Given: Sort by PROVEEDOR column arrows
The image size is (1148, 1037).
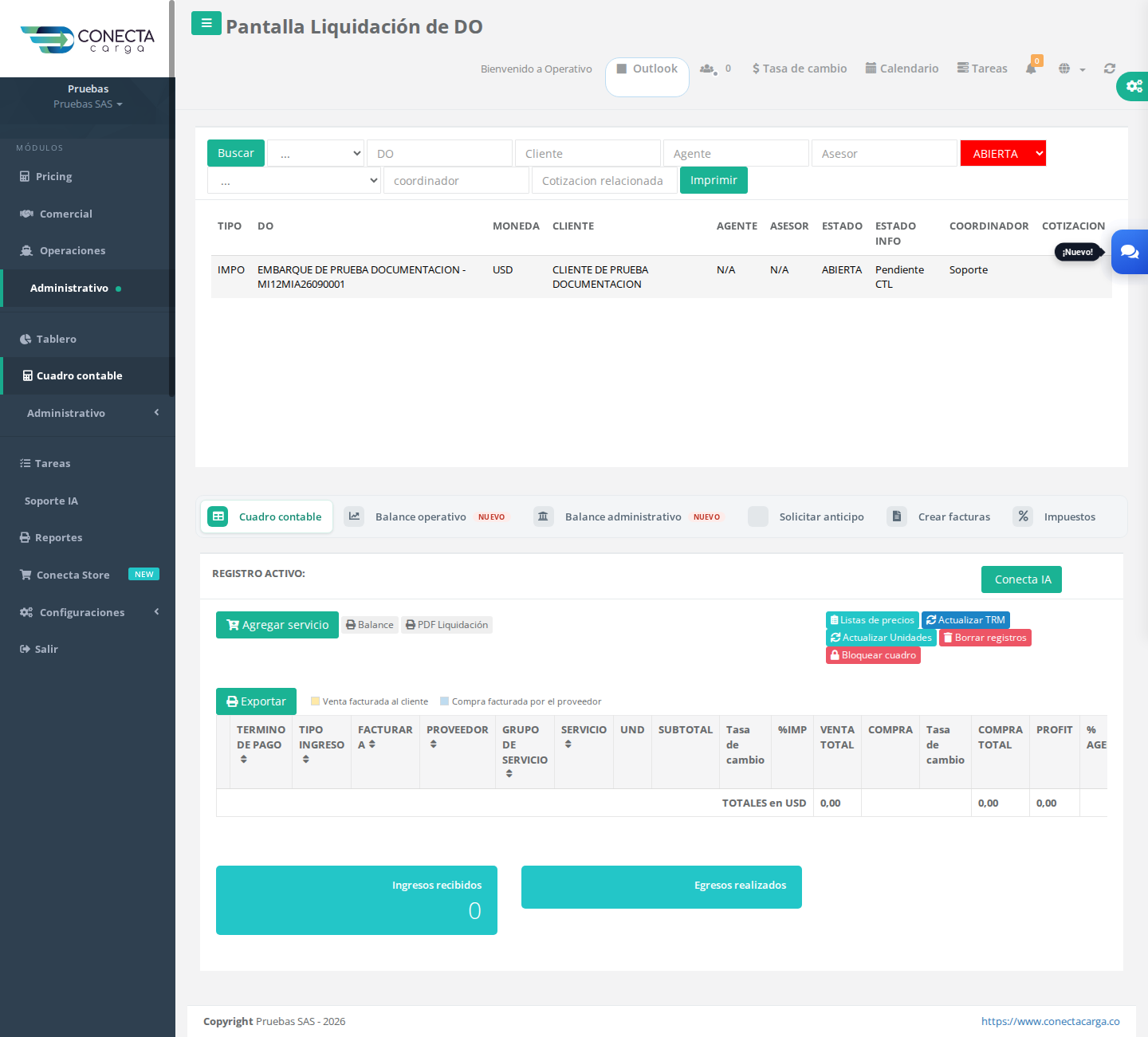Looking at the screenshot, I should click(x=434, y=744).
